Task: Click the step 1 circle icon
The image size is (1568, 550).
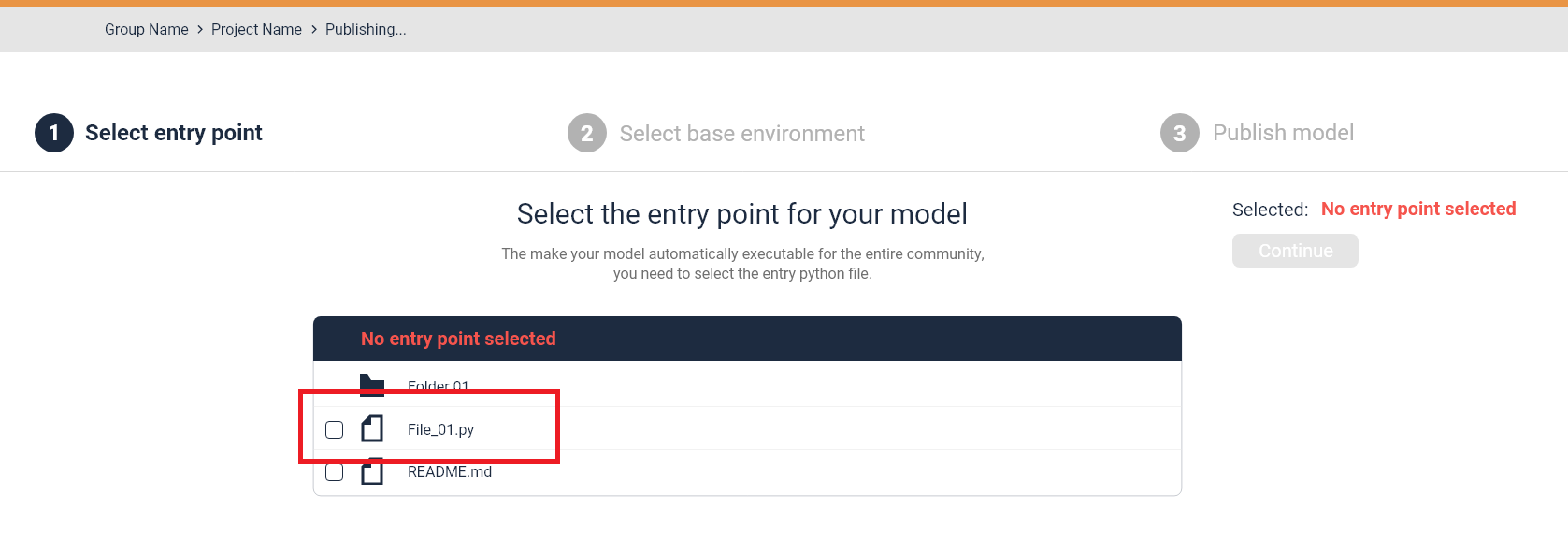Action: pos(54,133)
